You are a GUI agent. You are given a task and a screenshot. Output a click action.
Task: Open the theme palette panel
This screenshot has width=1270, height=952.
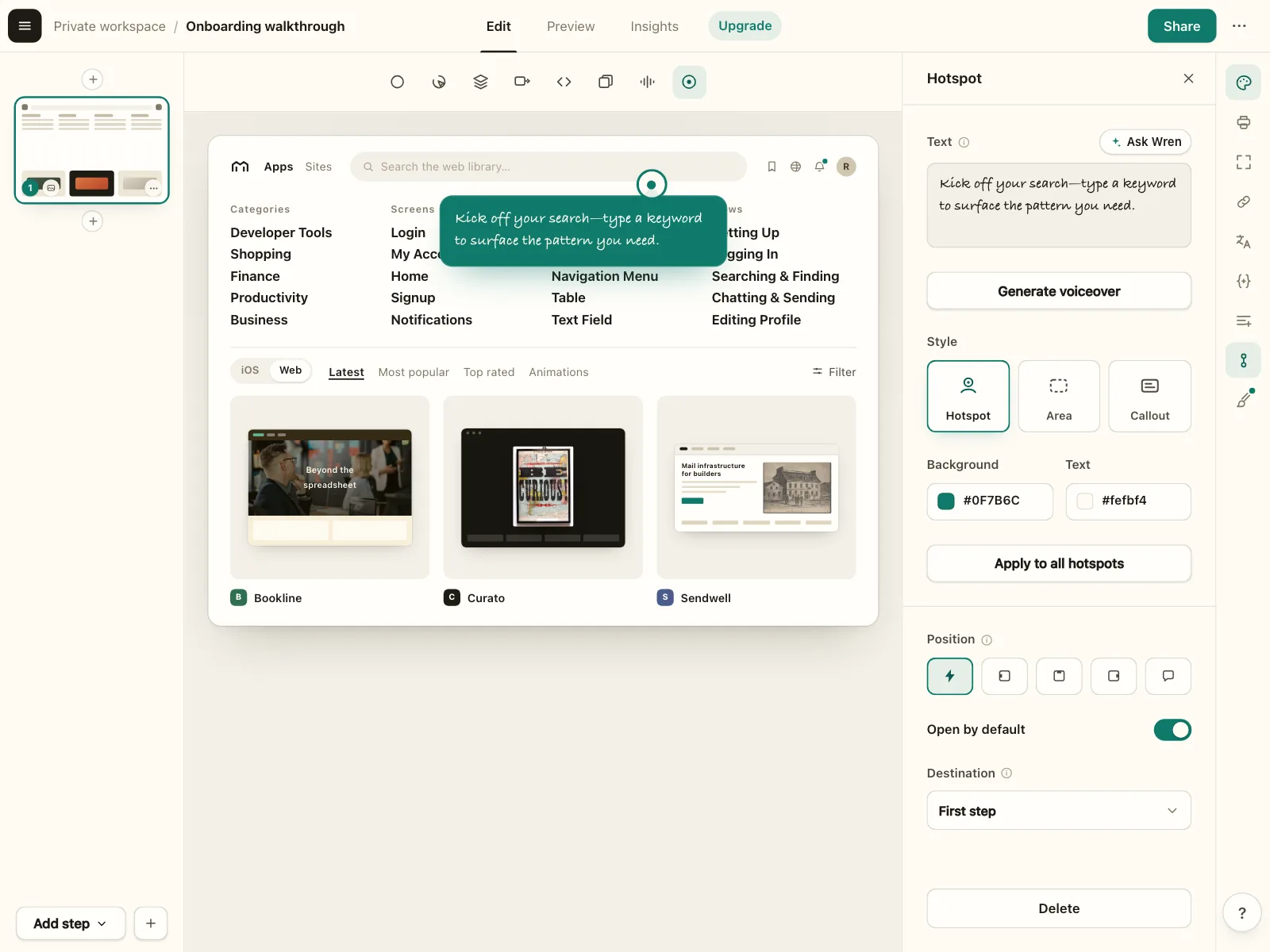point(1243,83)
